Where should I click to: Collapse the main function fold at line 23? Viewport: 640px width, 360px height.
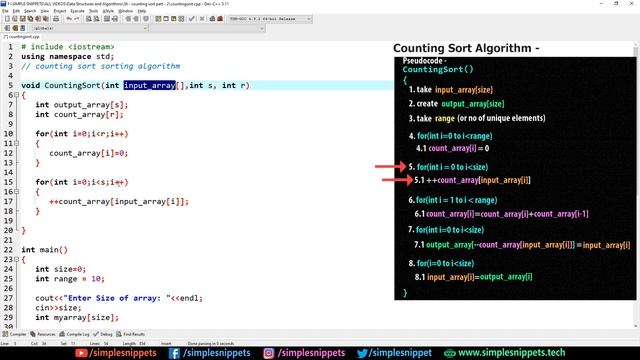[x=16, y=259]
